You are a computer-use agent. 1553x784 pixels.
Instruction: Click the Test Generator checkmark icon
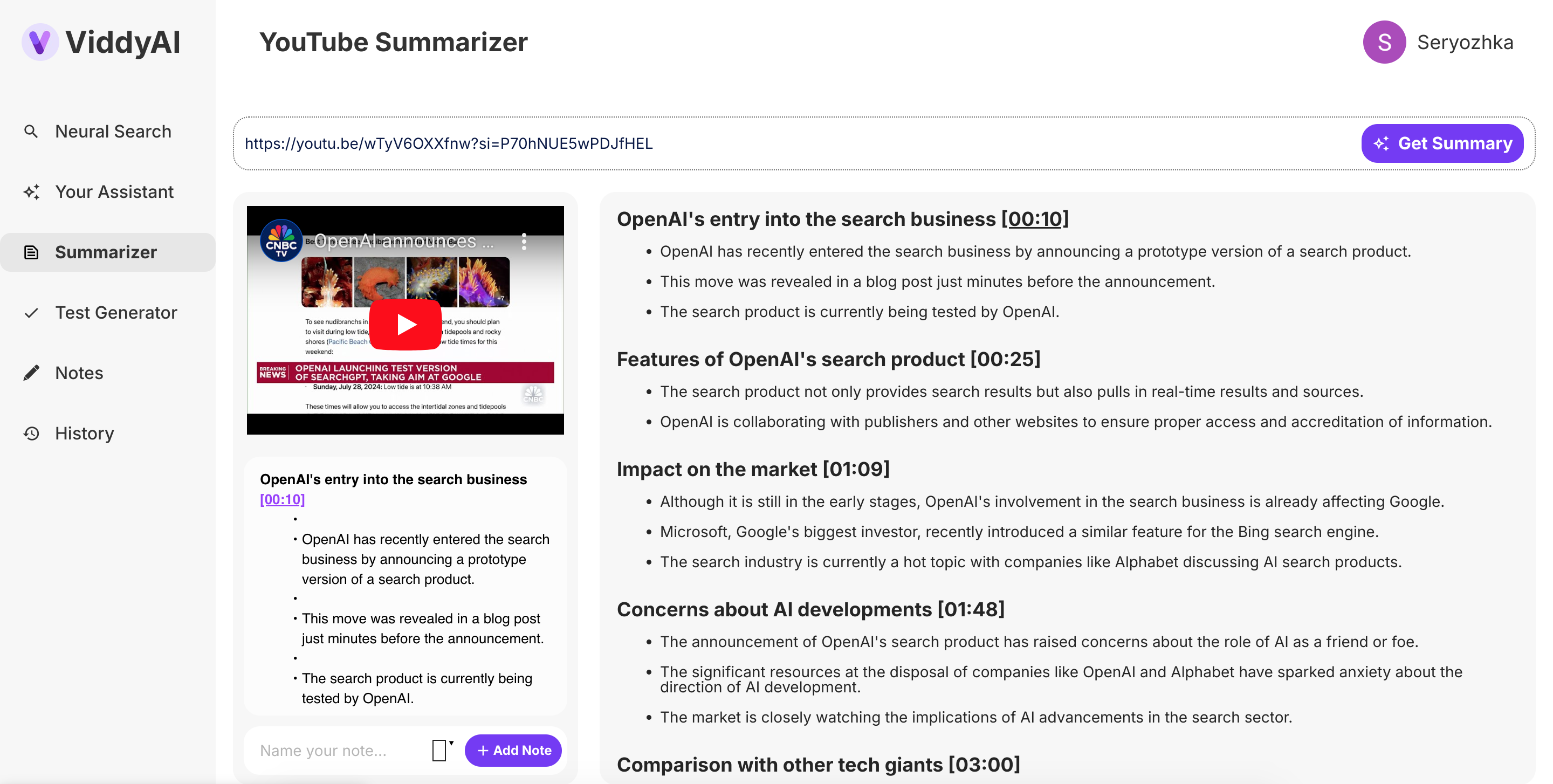point(31,313)
